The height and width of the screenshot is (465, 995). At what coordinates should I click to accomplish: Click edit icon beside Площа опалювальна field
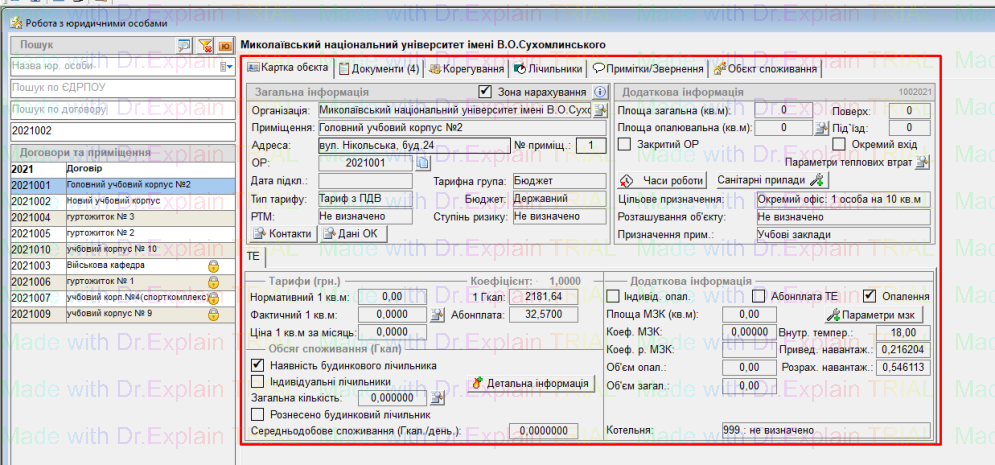[x=822, y=128]
